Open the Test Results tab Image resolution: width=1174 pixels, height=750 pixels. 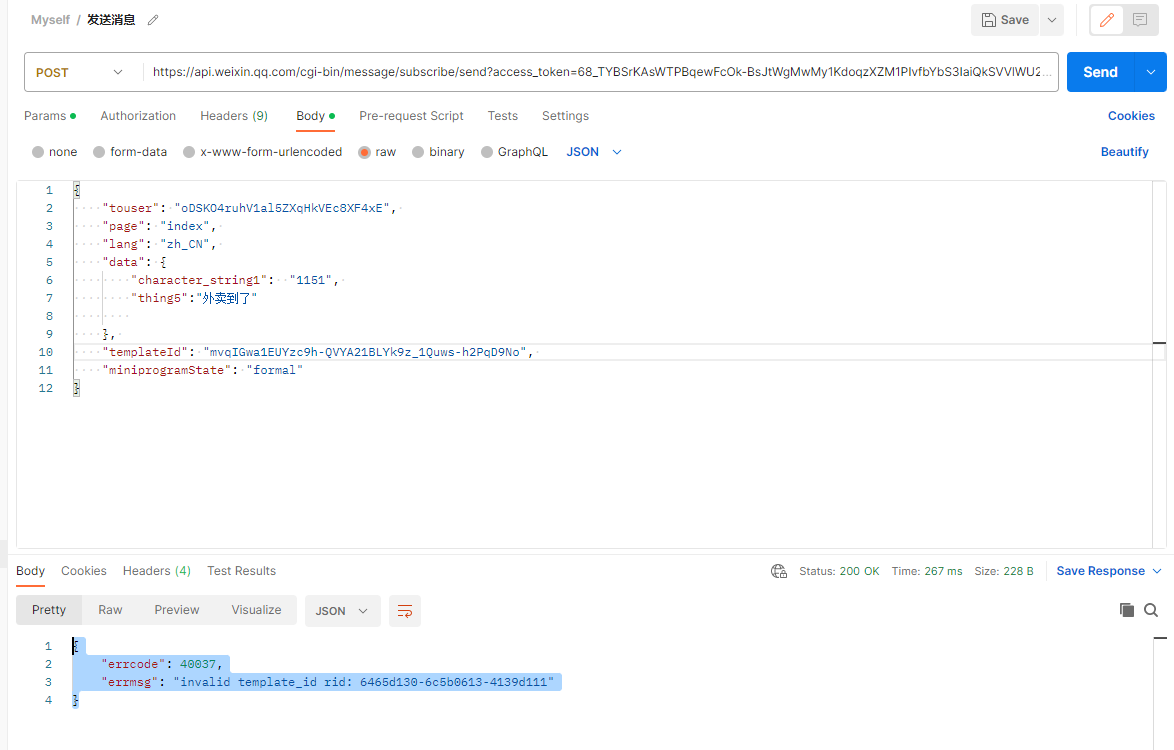[241, 571]
